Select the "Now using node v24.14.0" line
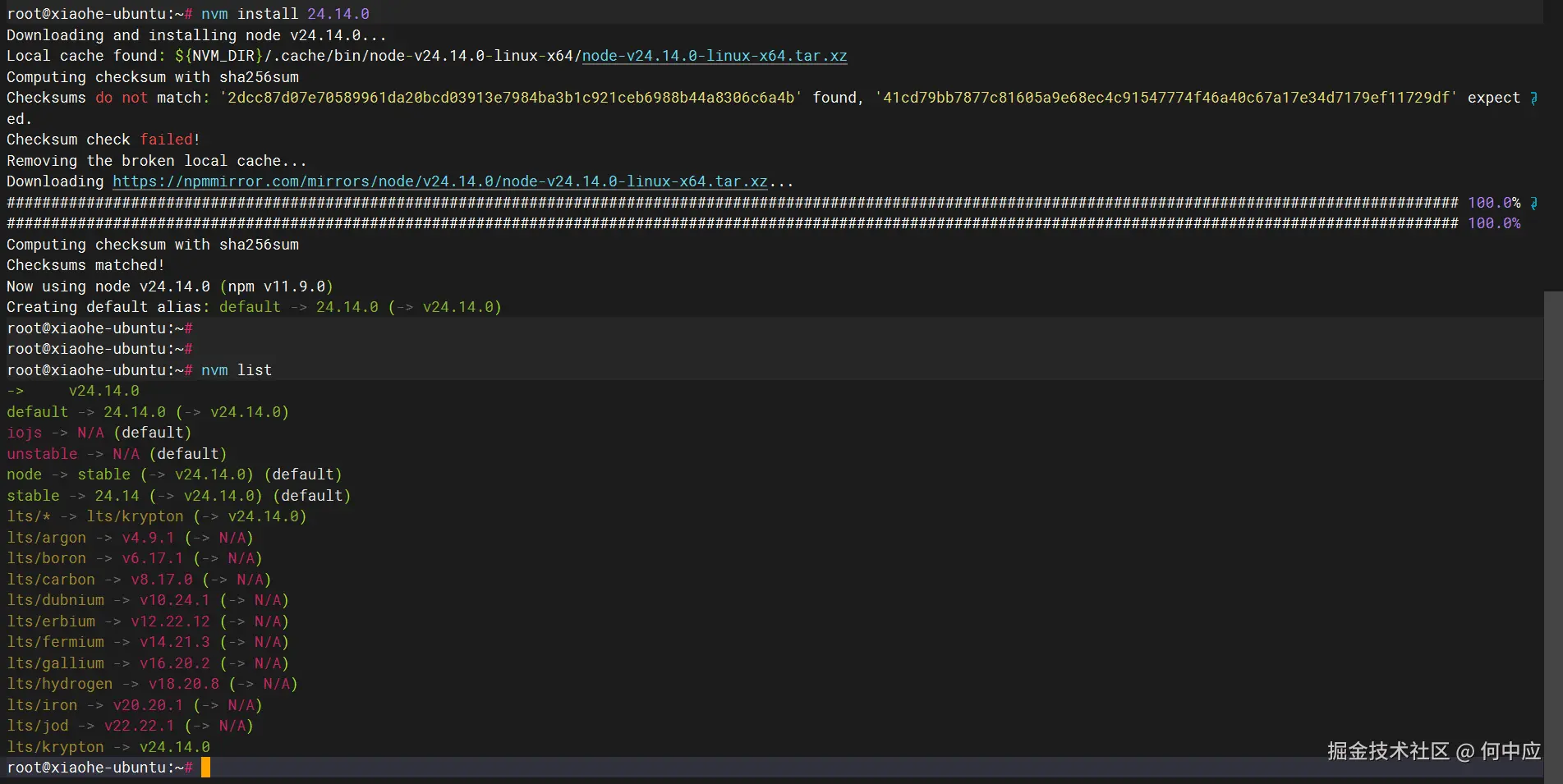 [x=170, y=287]
